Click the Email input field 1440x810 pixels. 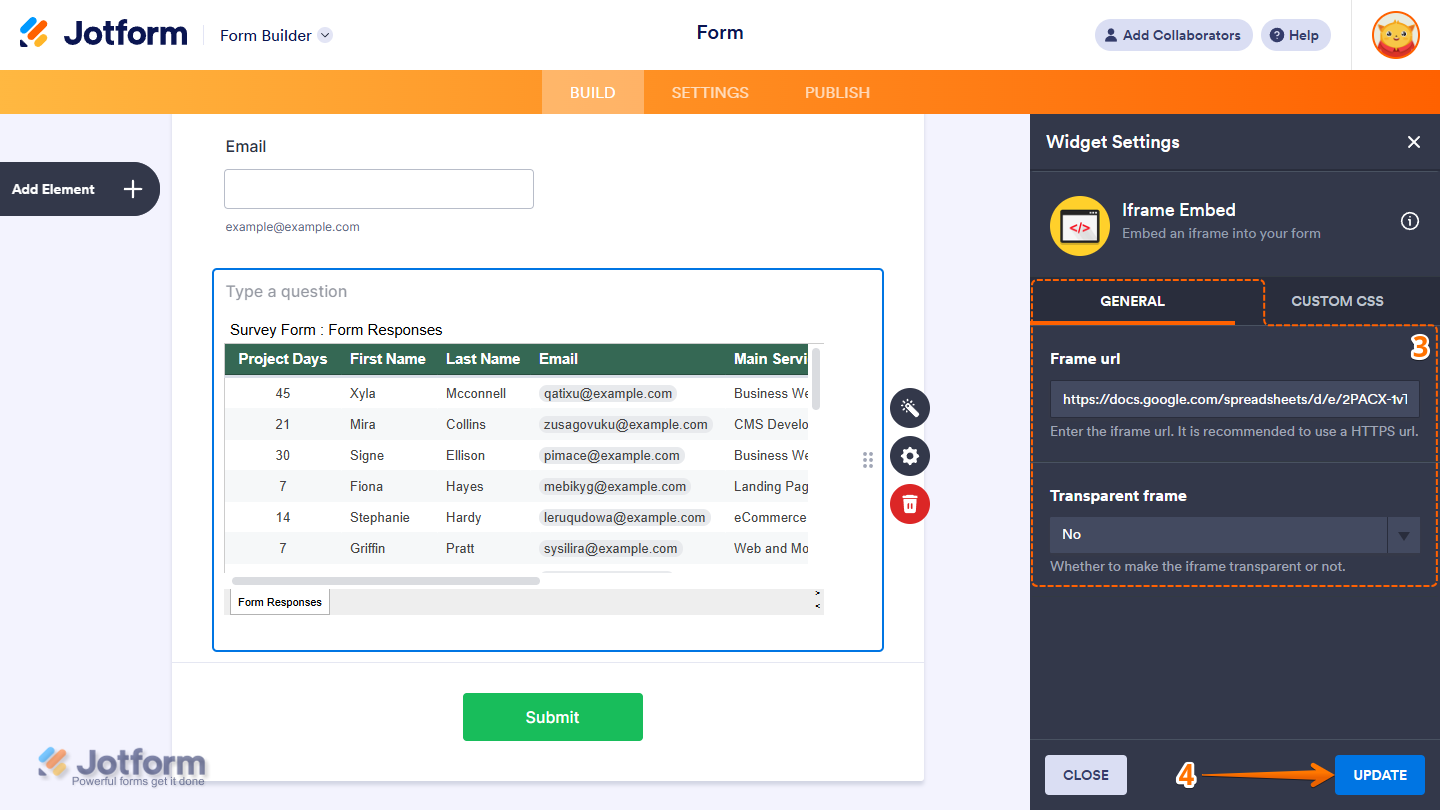379,189
